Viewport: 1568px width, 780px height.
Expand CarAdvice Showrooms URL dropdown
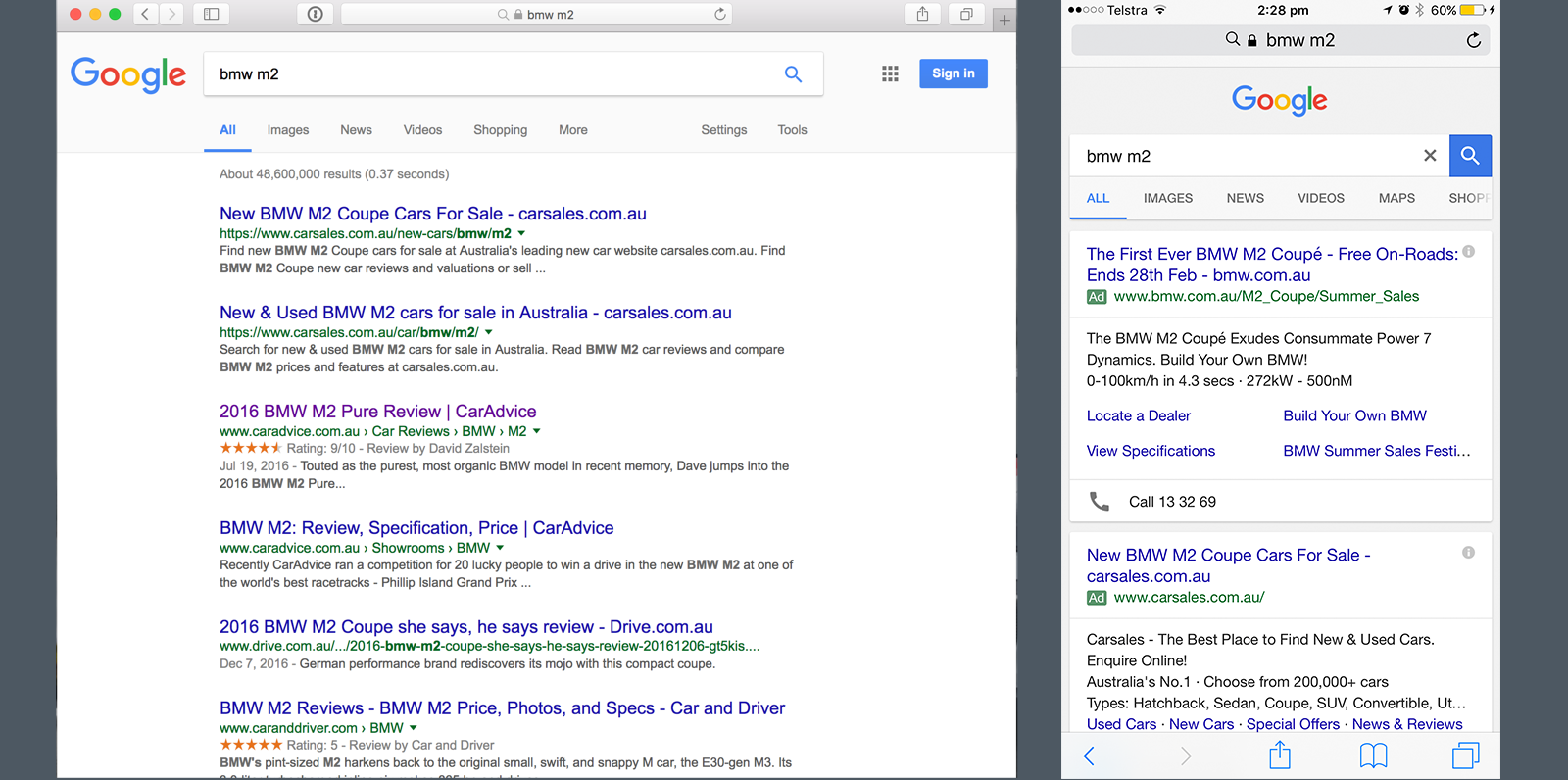(x=500, y=548)
